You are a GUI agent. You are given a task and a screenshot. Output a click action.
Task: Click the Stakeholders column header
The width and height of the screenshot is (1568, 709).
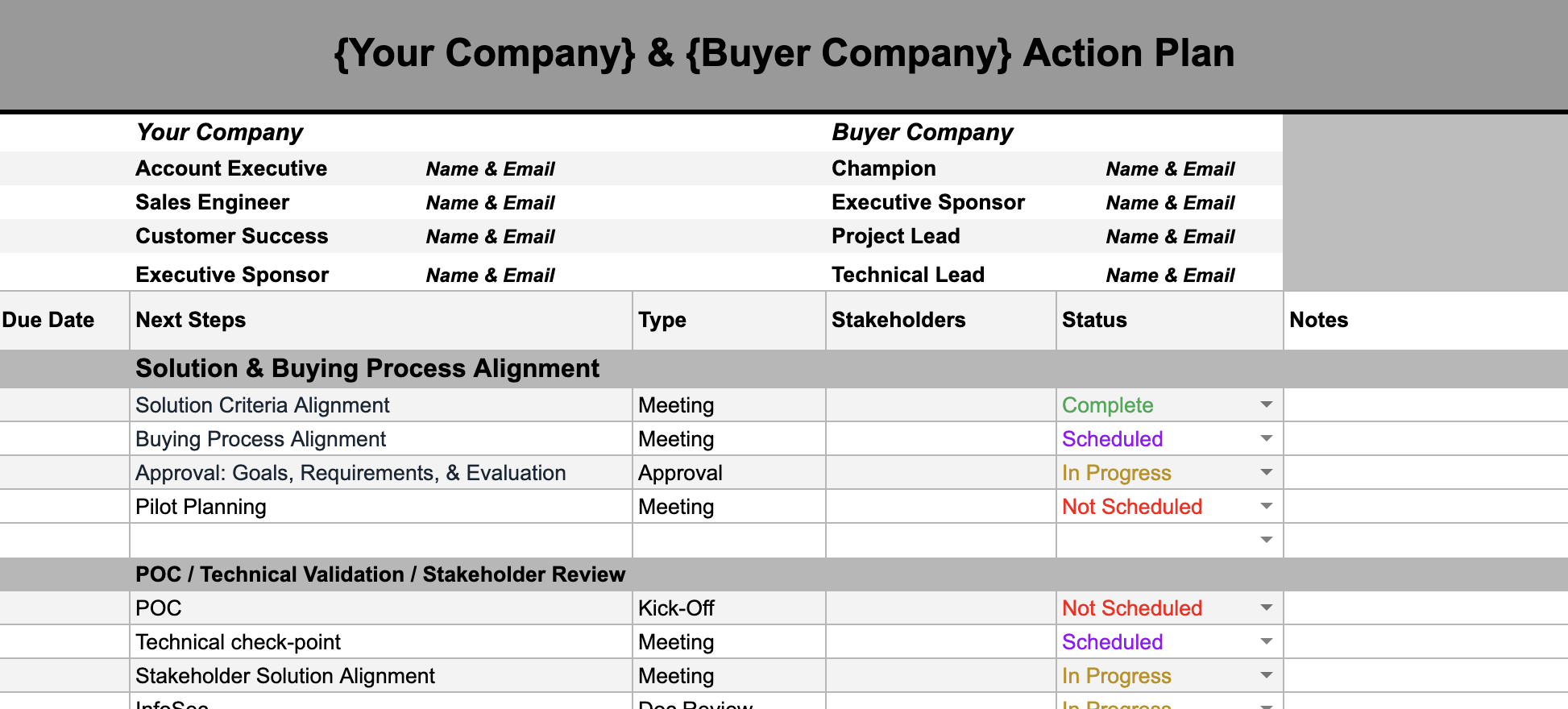click(898, 320)
